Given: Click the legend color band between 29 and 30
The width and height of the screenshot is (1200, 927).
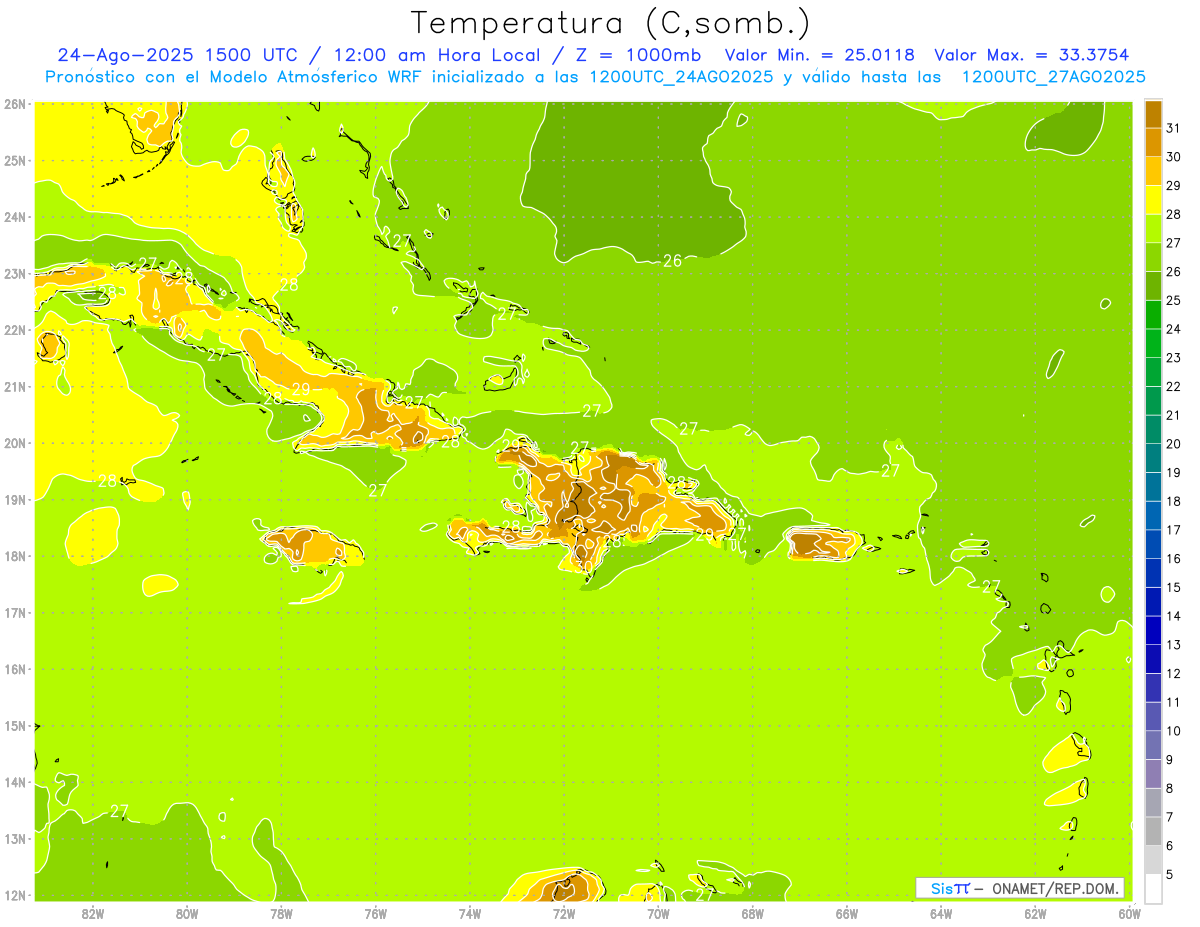Looking at the screenshot, I should [1153, 171].
